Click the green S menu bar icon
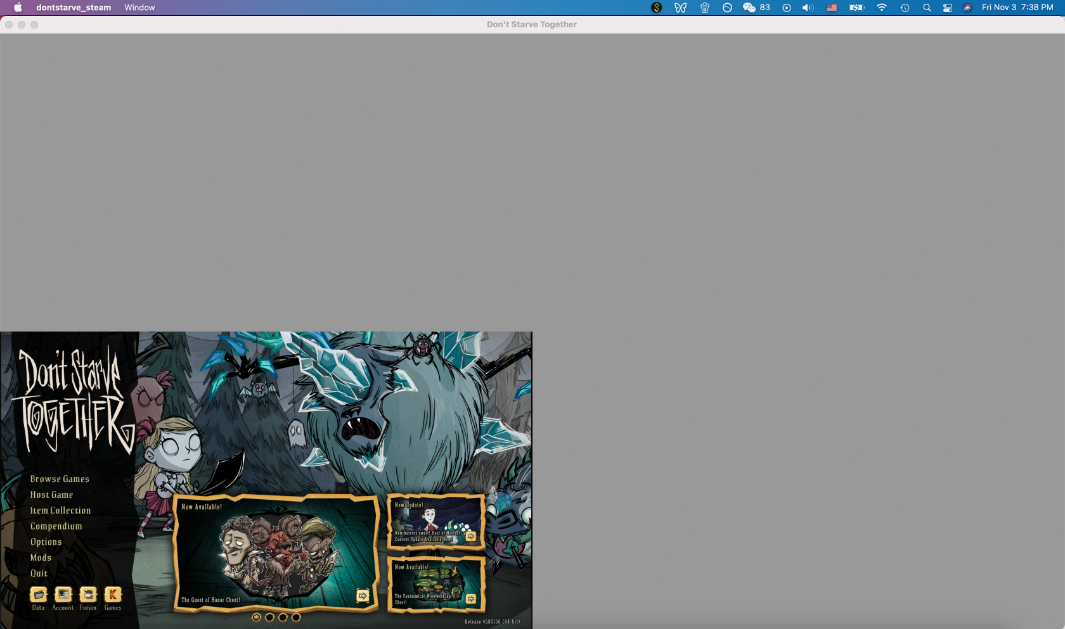1065x629 pixels. coord(656,7)
